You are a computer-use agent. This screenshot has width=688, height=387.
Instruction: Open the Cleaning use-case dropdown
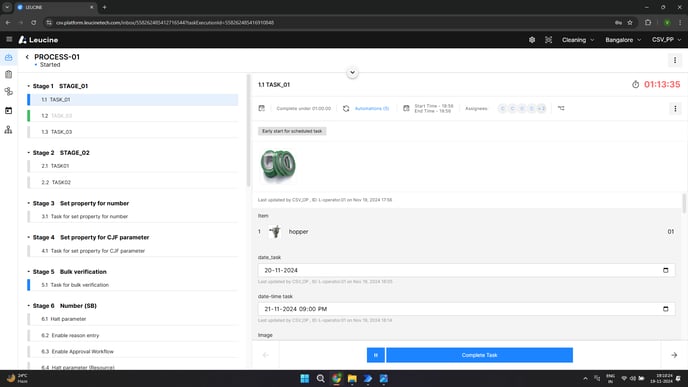(578, 40)
